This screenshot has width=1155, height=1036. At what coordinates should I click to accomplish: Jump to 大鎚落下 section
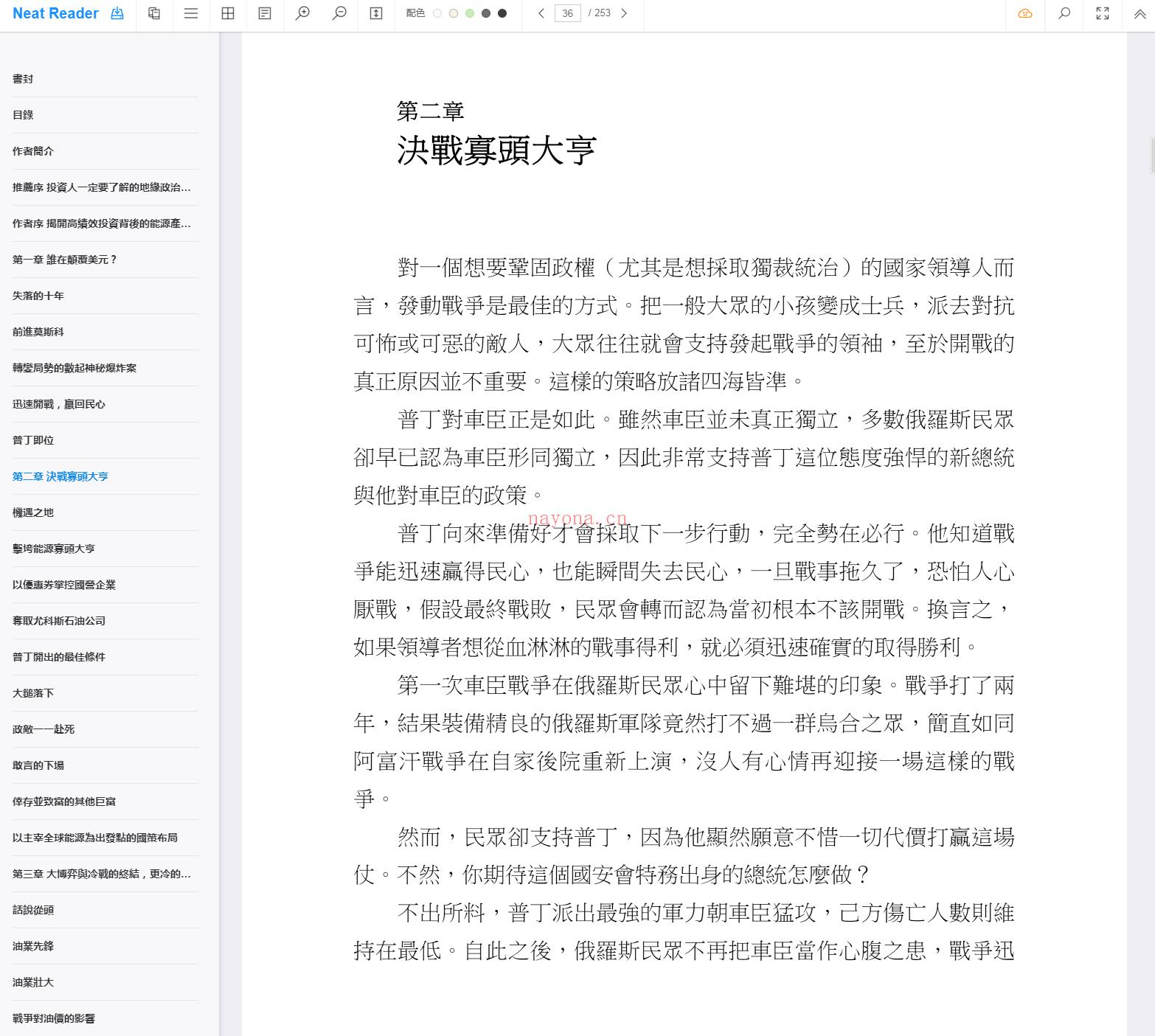pyautogui.click(x=33, y=693)
